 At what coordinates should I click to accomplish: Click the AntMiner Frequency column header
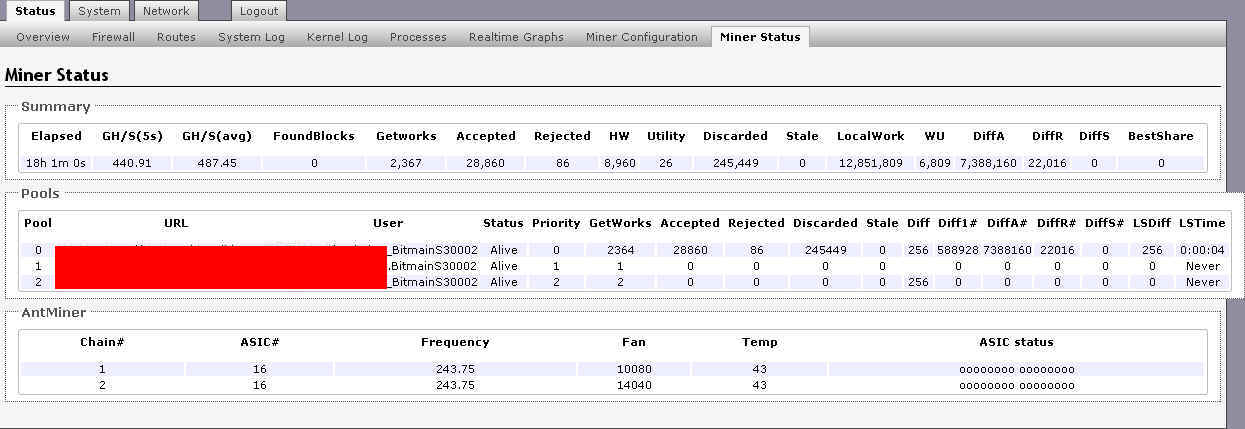[x=455, y=342]
